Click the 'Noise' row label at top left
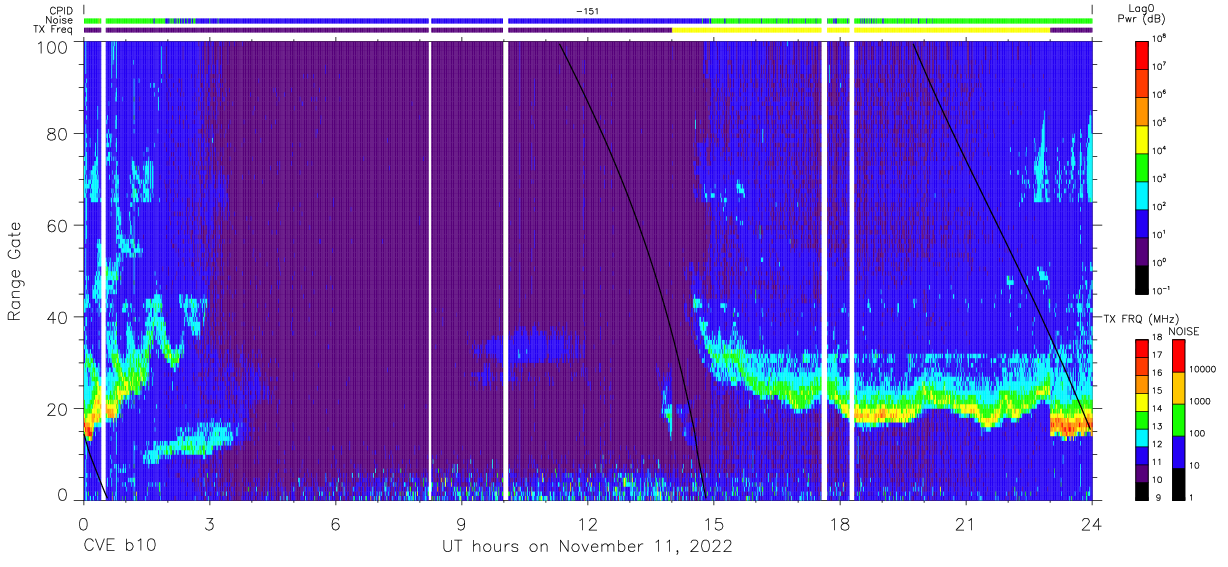This screenshot has width=1228, height=567. pyautogui.click(x=59, y=20)
